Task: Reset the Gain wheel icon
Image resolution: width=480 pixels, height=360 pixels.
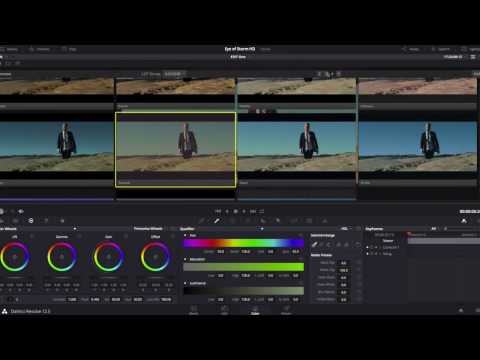Action: click(x=126, y=236)
